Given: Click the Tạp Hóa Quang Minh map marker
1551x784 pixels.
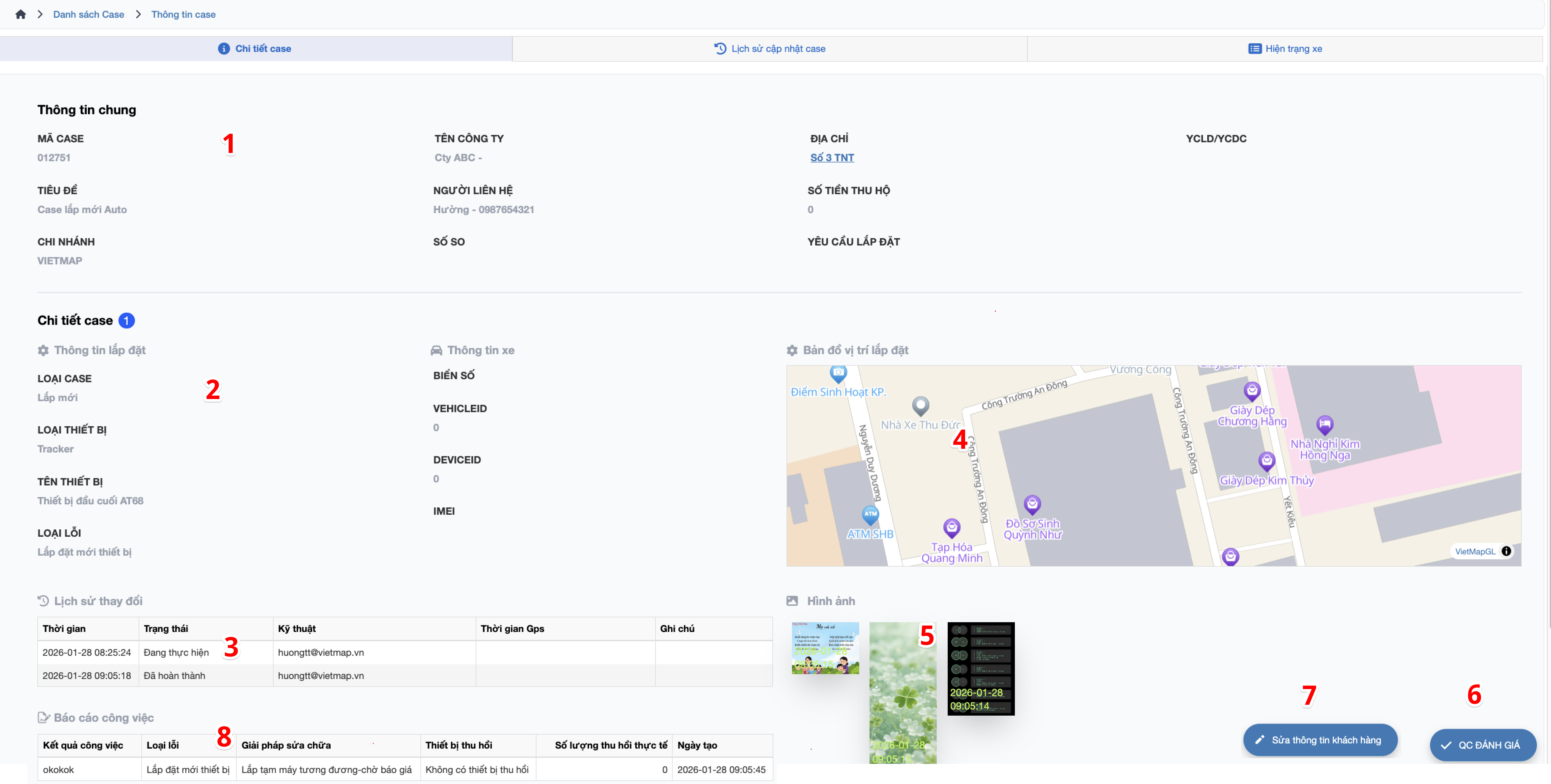Looking at the screenshot, I should 951,528.
